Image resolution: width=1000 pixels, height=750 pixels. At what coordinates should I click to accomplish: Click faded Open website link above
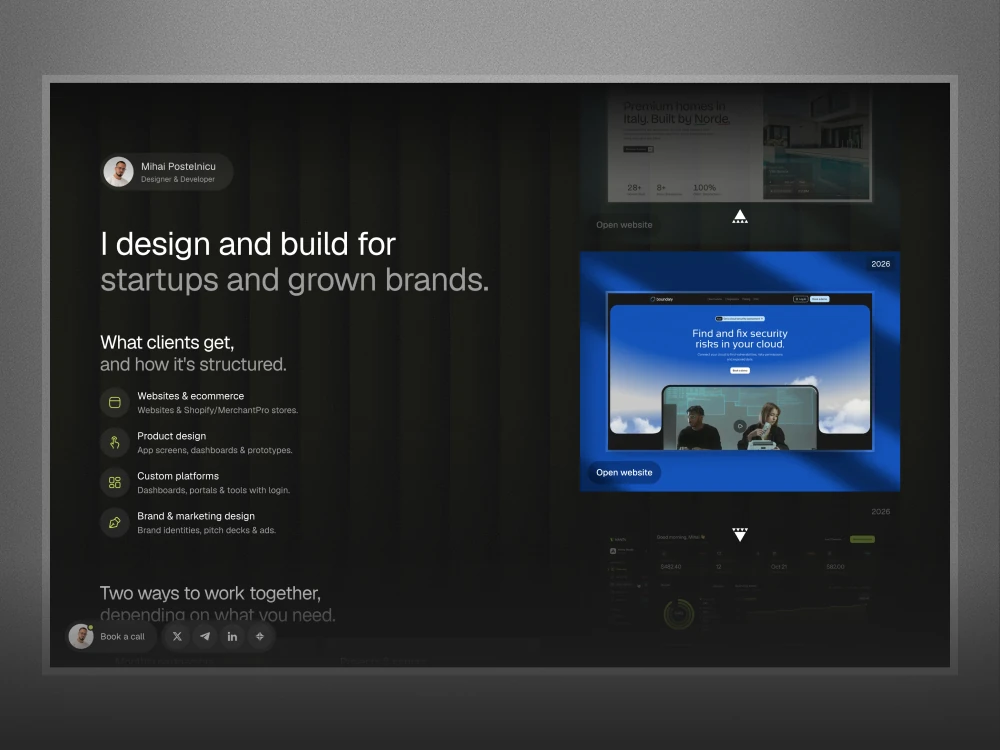pos(624,225)
